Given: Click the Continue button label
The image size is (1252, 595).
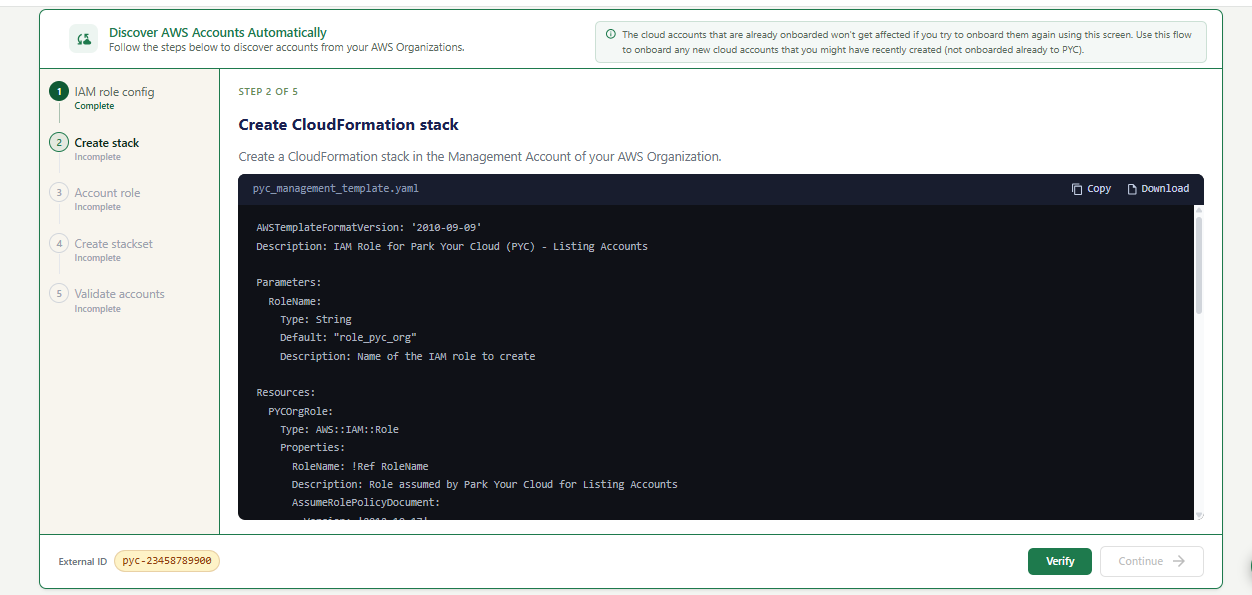Looking at the screenshot, I should pos(1140,561).
